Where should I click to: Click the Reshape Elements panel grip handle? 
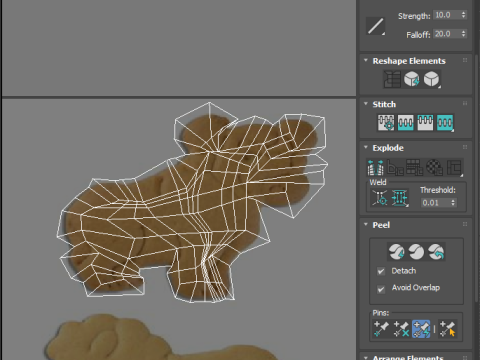(465, 60)
